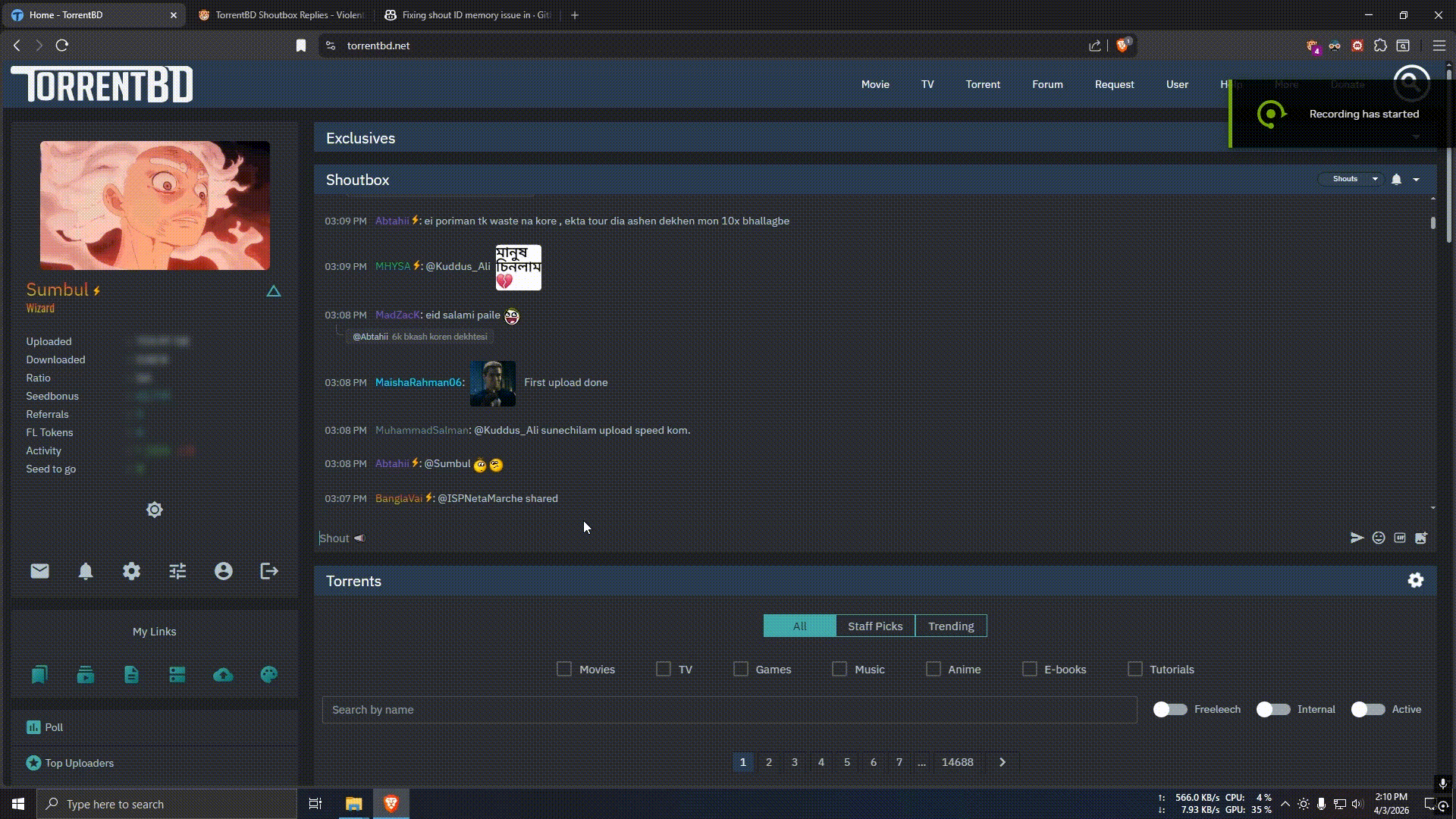
Task: Open the theme palette icon in My Links
Action: pos(269,674)
